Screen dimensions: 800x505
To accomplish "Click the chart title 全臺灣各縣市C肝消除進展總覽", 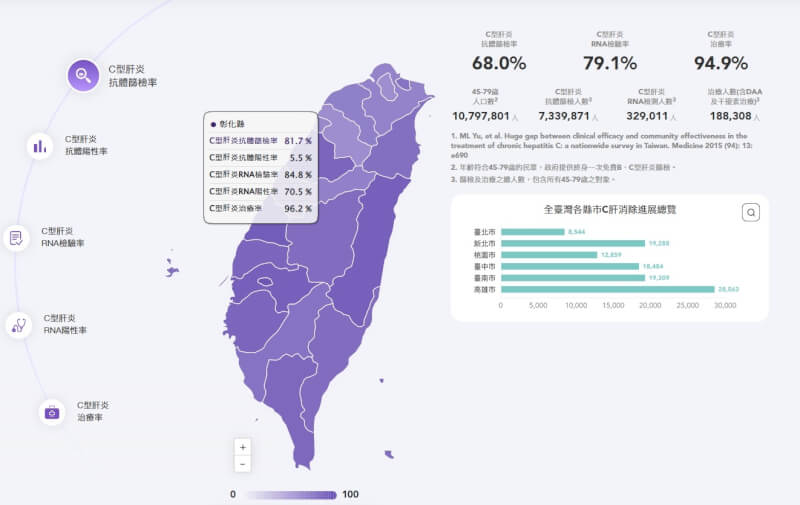I will [610, 210].
